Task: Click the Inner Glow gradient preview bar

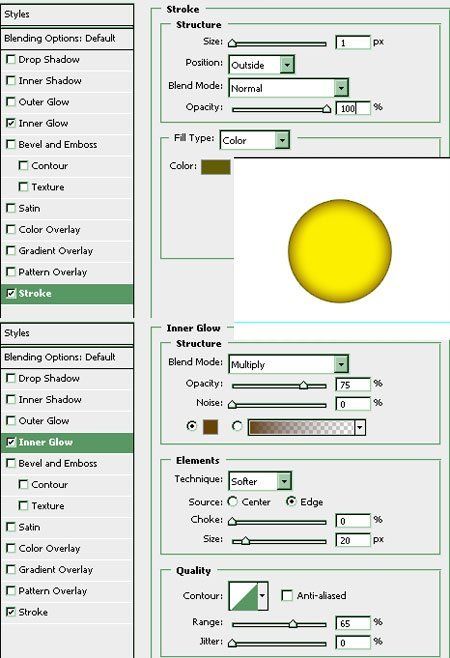Action: [x=301, y=427]
